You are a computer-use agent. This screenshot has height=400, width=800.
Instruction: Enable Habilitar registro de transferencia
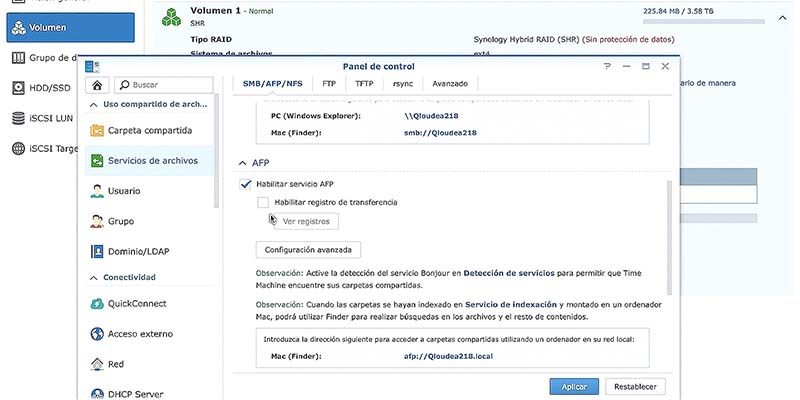[263, 203]
